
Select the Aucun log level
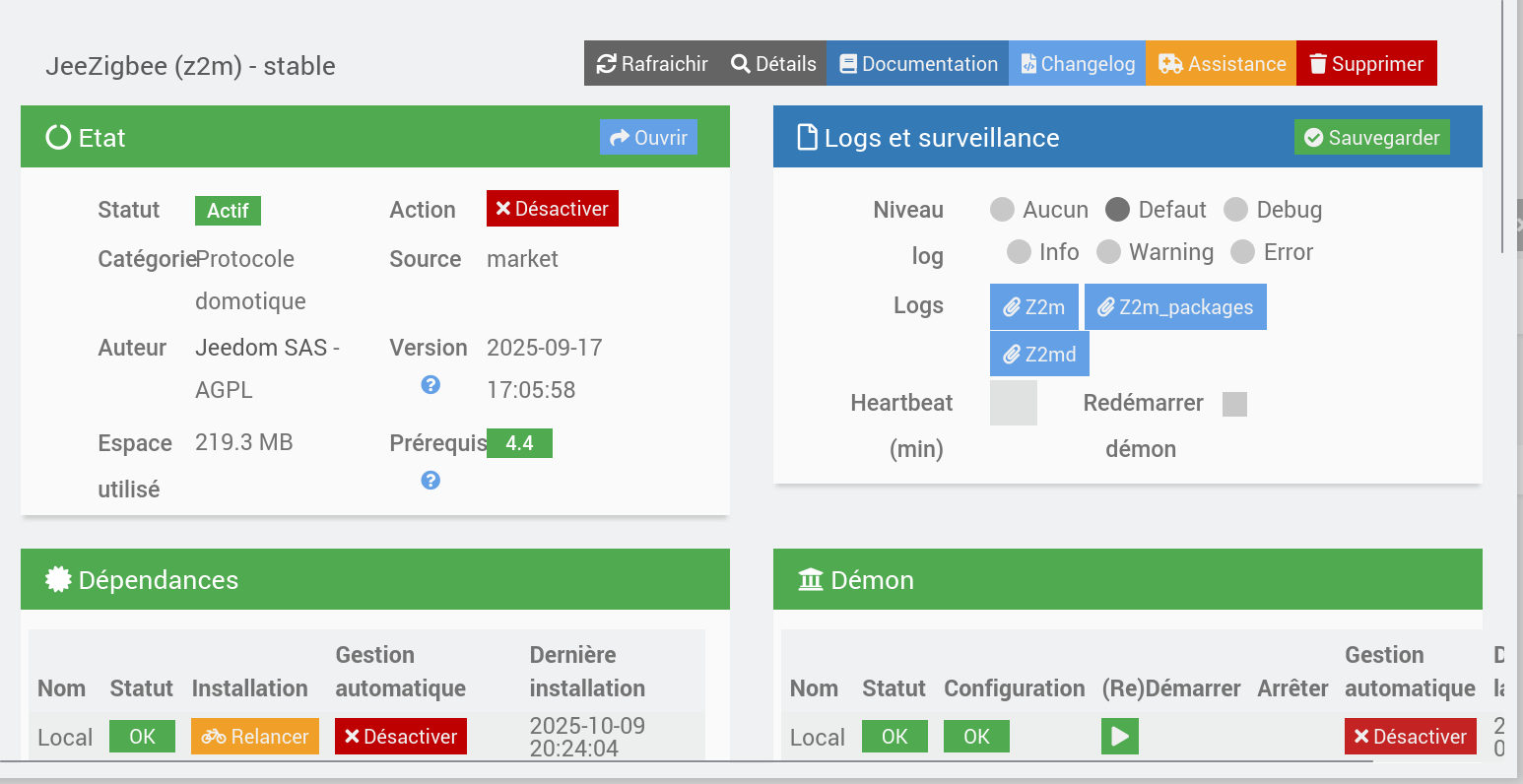tap(1002, 209)
